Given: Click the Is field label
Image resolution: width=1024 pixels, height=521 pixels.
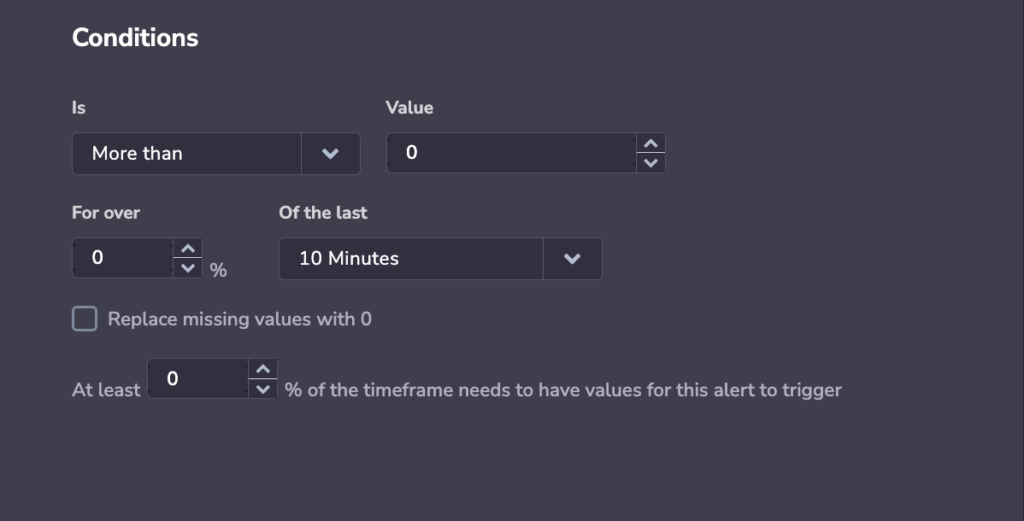Looking at the screenshot, I should point(79,107).
